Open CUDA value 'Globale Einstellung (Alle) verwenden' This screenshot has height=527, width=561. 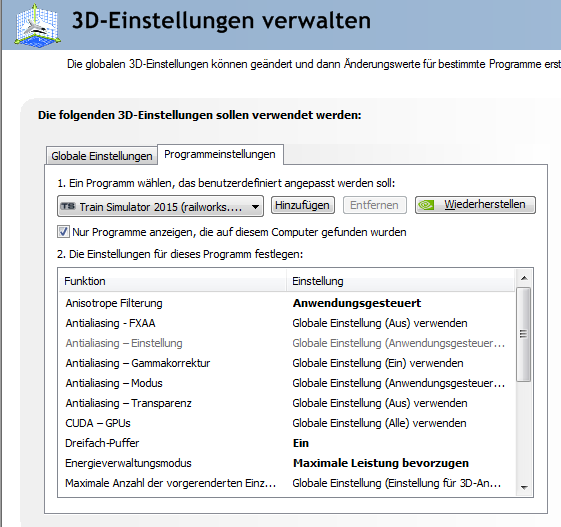379,423
